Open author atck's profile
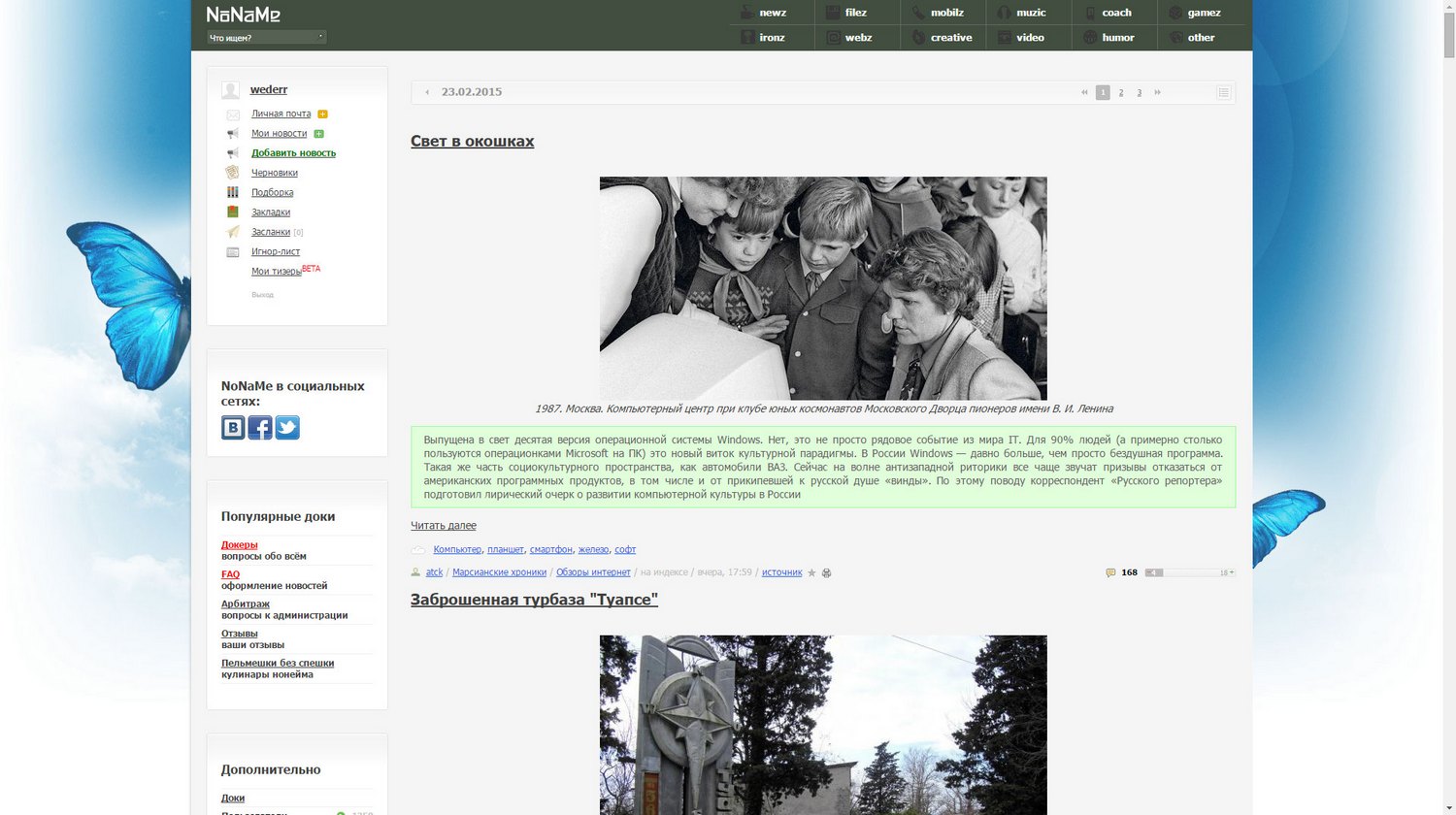This screenshot has height=815, width=1456. tap(434, 572)
